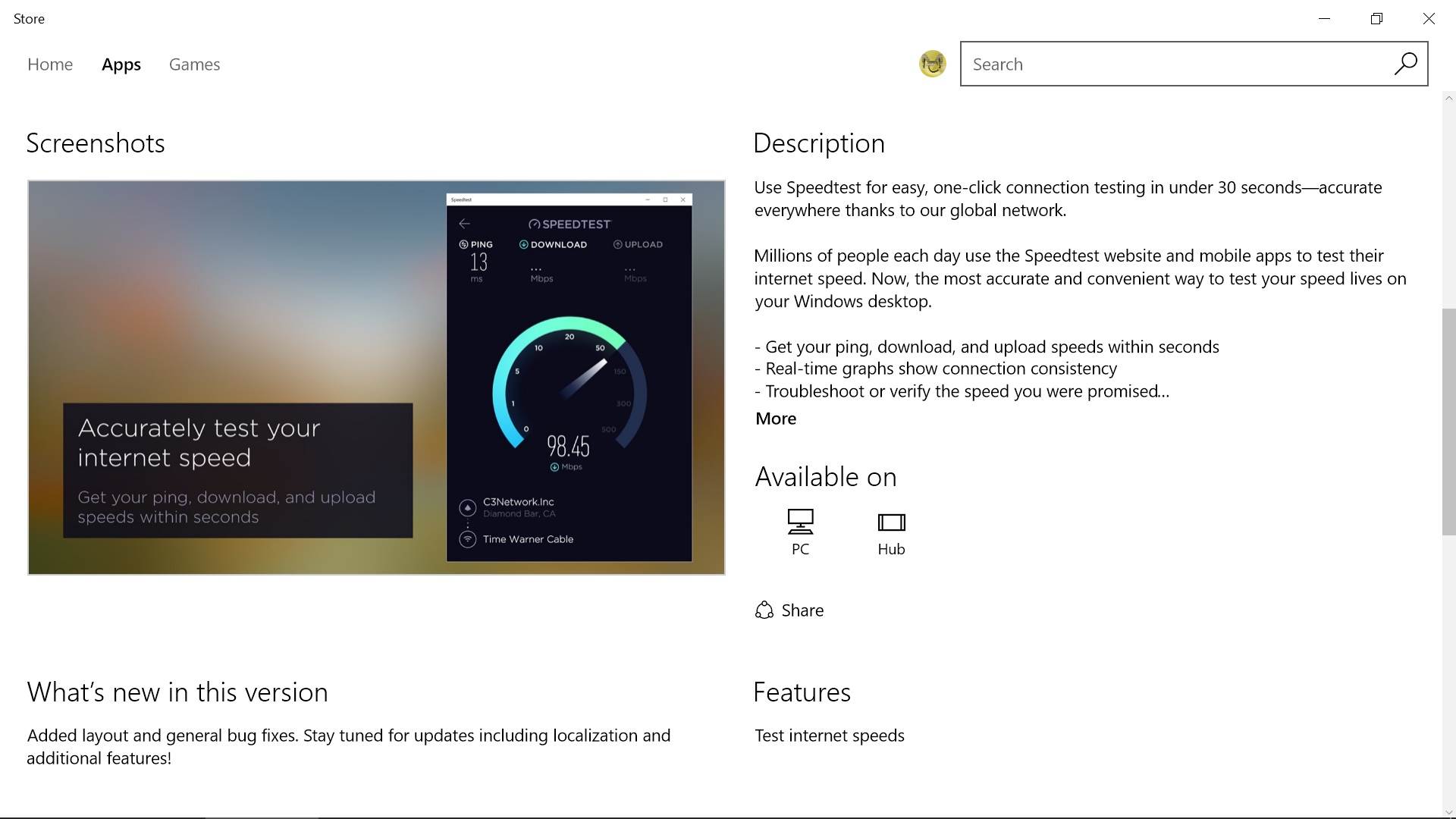The height and width of the screenshot is (819, 1456).
Task: Switch to the Games tab
Action: point(194,64)
